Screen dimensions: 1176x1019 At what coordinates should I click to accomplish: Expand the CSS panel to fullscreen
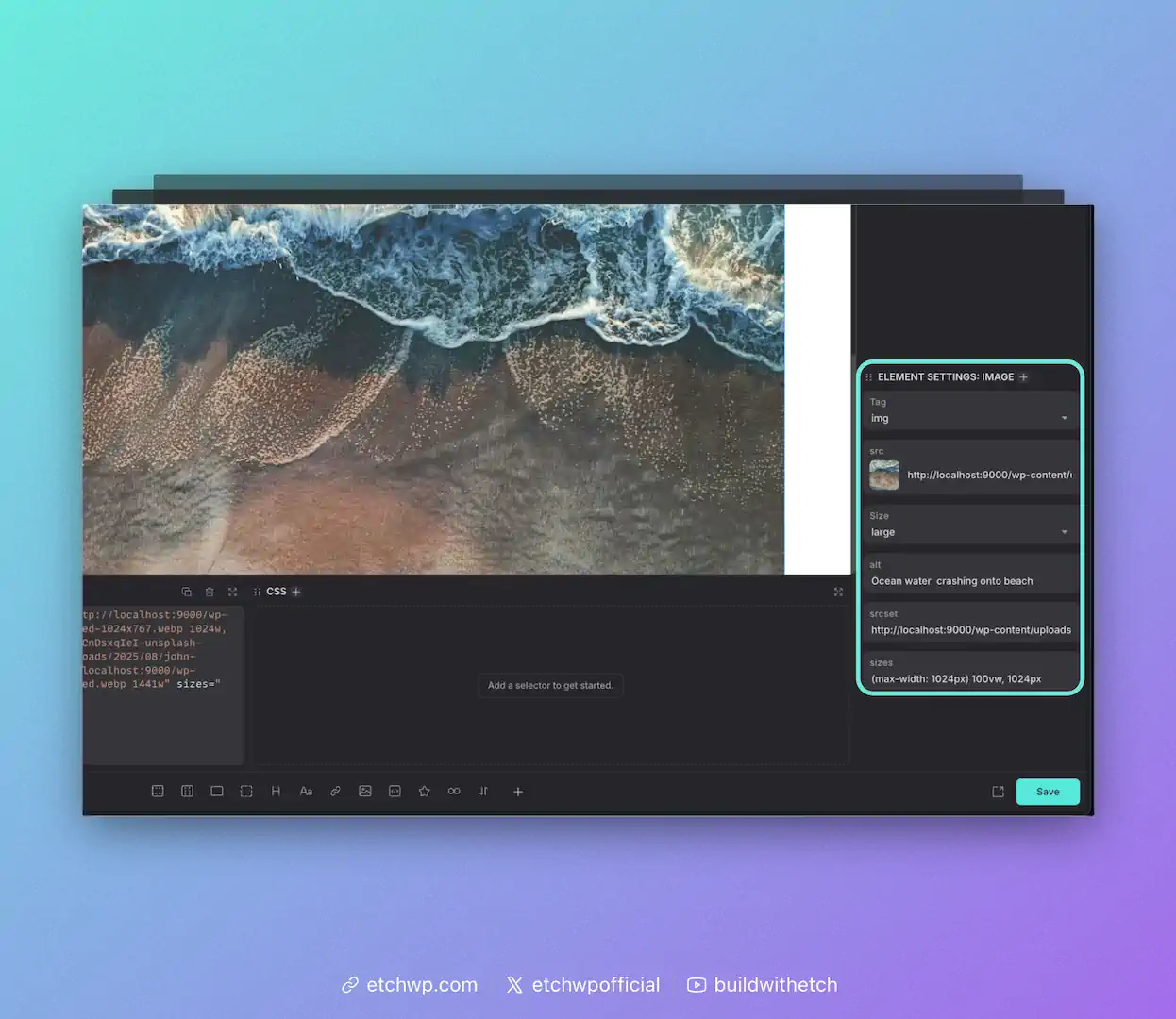coord(838,592)
